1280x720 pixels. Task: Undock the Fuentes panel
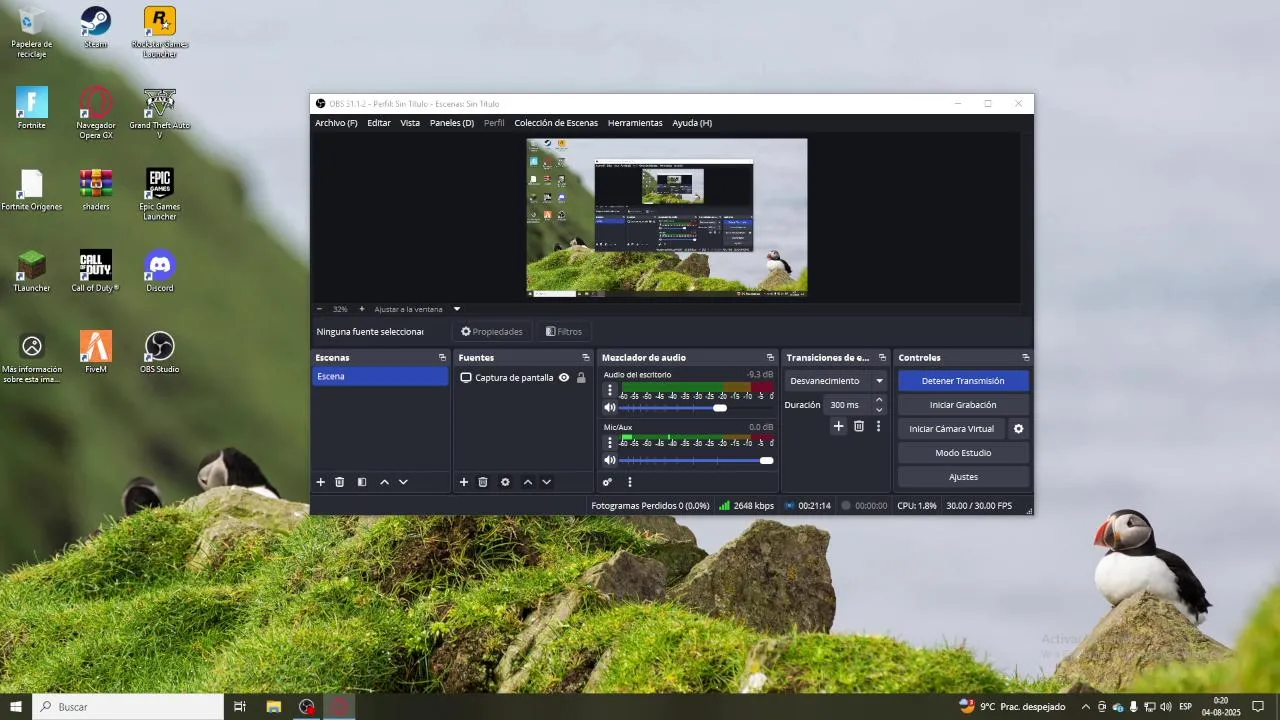point(586,357)
